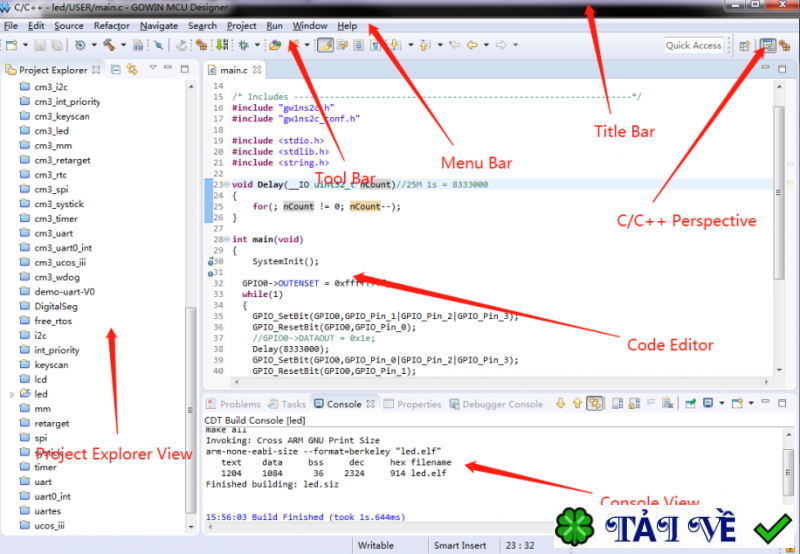Click the console's orange up arrow icon
The image size is (800, 554).
578,404
